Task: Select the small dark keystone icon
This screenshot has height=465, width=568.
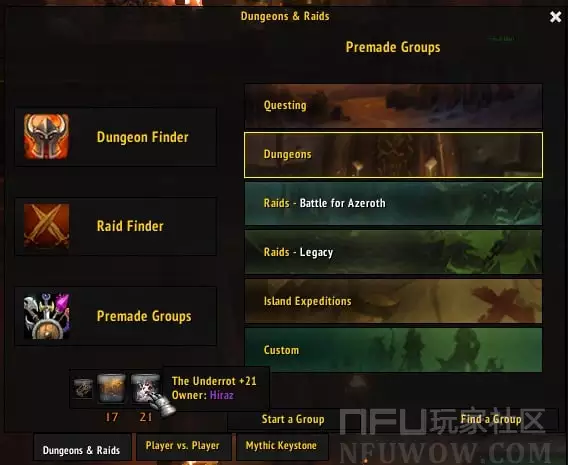Action: click(83, 388)
